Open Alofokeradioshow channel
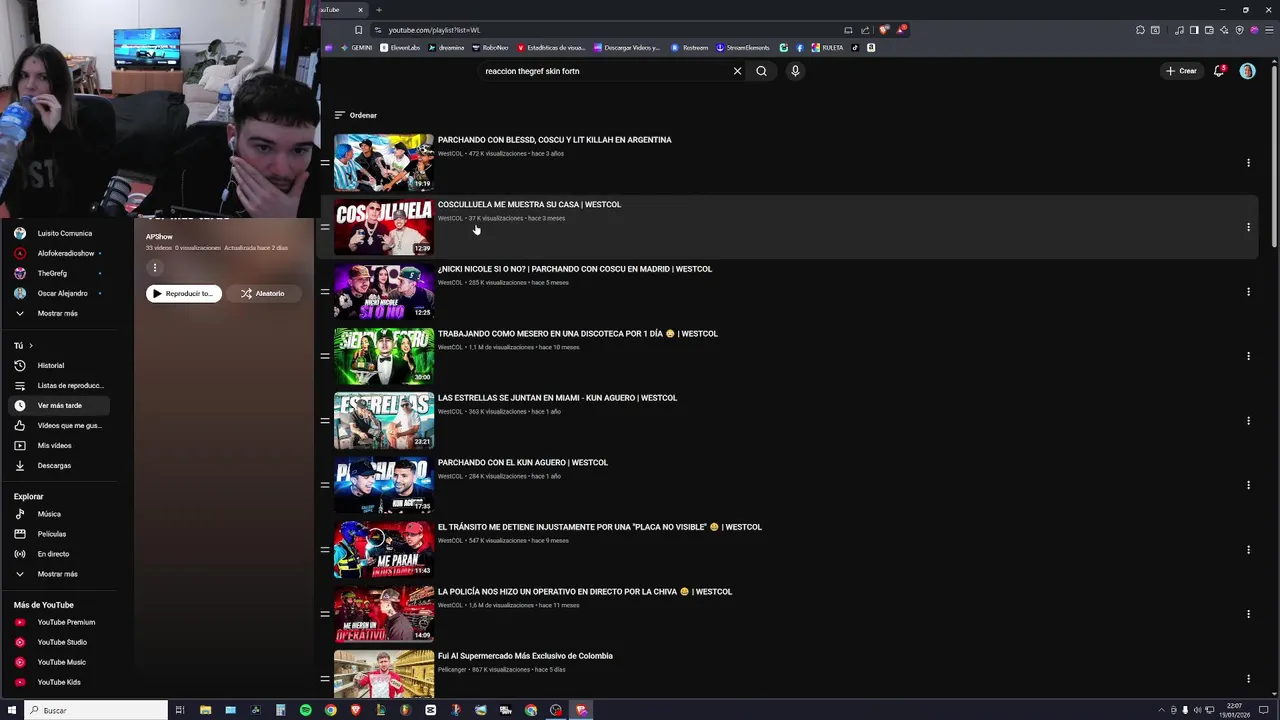 pyautogui.click(x=59, y=253)
